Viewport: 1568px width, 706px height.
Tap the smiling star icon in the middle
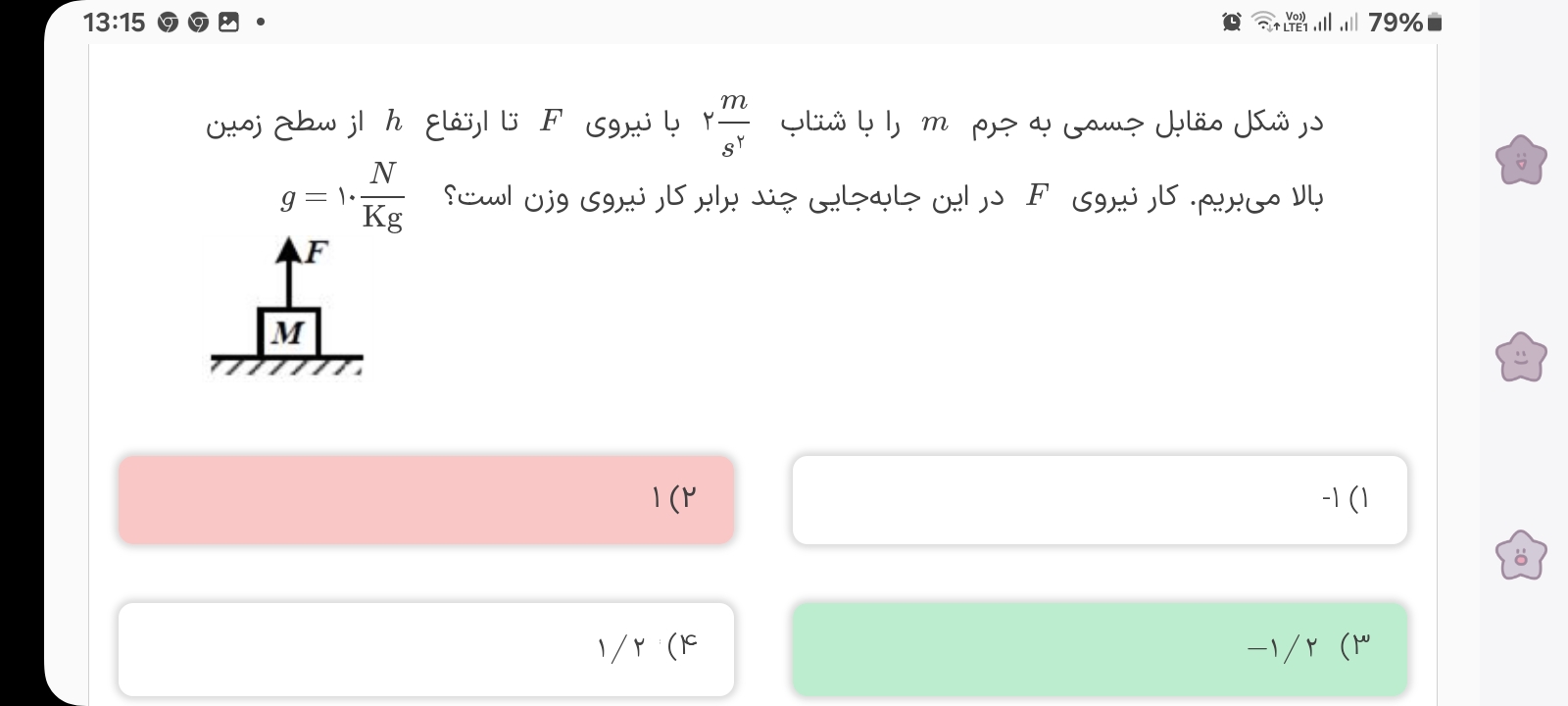1520,357
